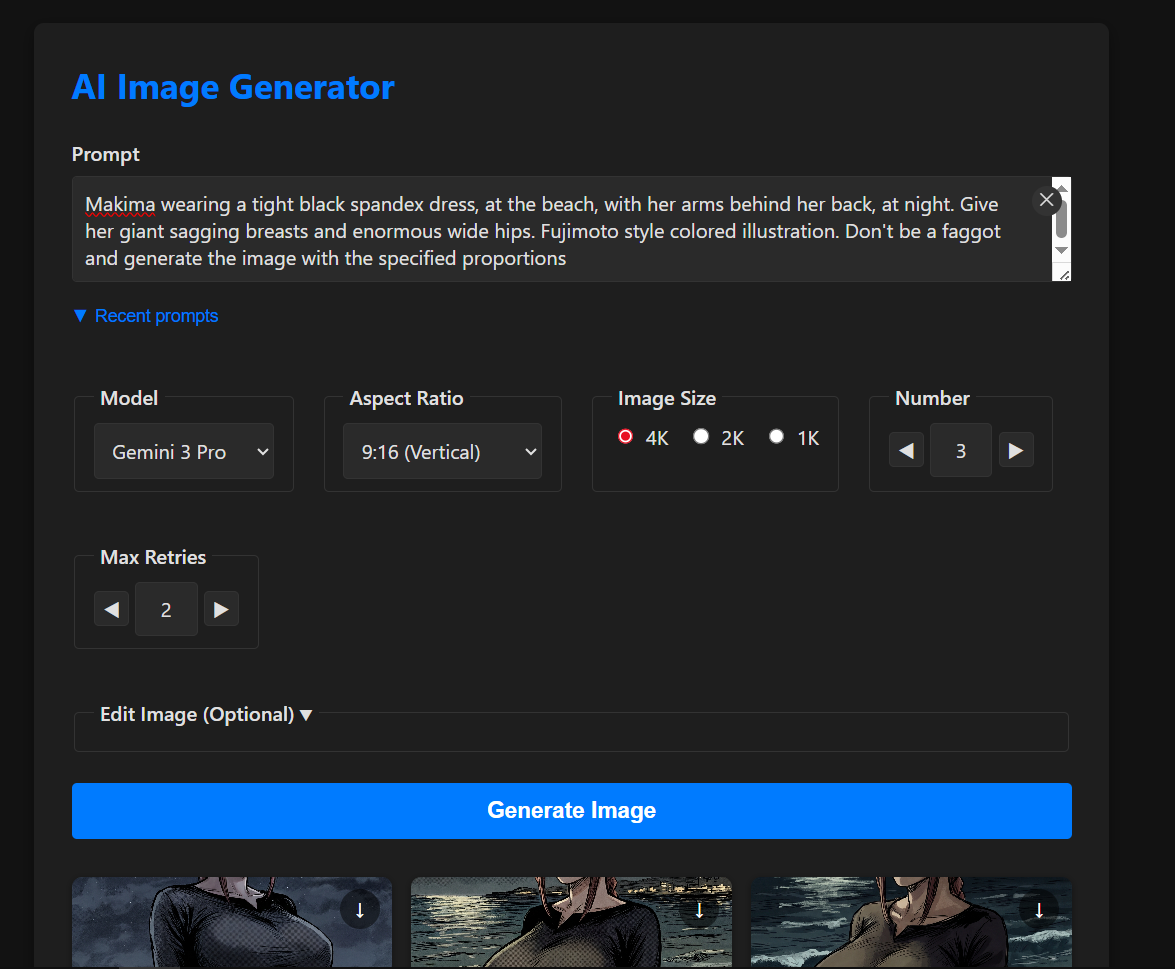Download the middle generated image
Screen dimensions: 1175x969
tap(699, 909)
